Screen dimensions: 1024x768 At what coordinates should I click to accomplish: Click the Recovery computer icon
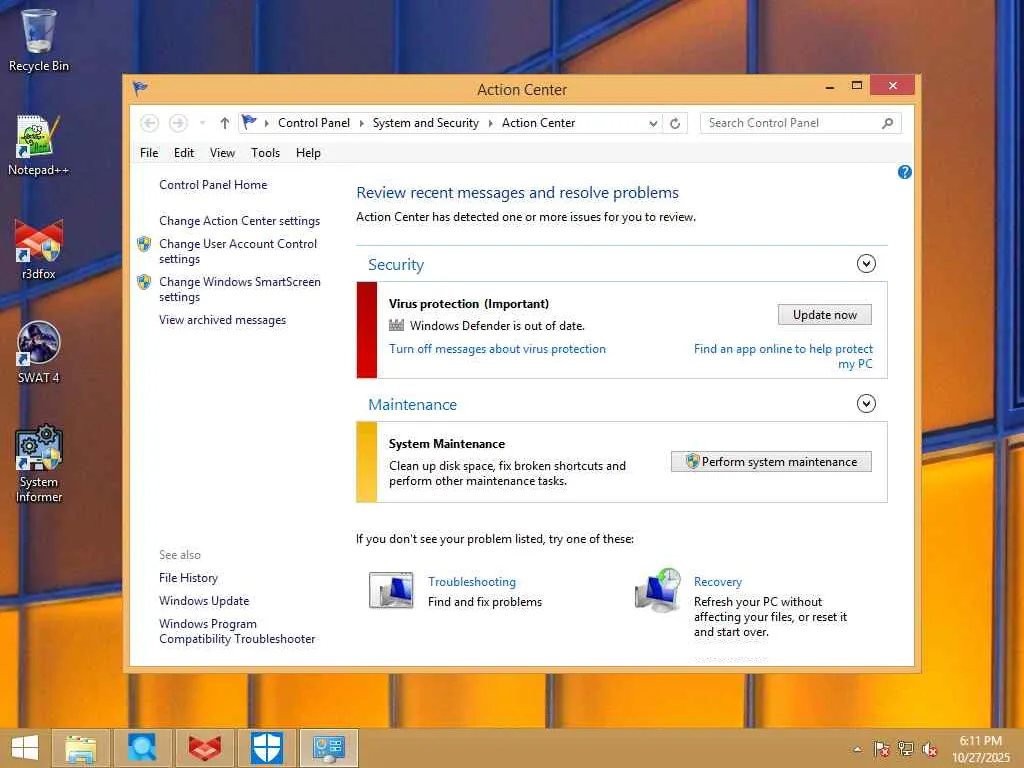point(658,590)
